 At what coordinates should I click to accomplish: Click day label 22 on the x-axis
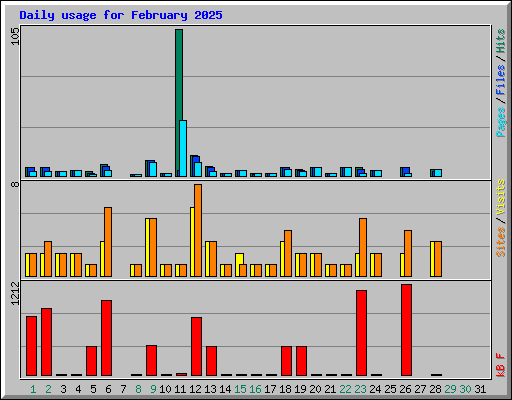[345, 389]
